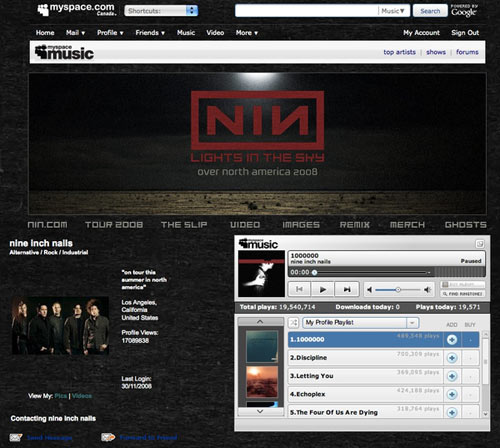
Task: Click the Send Message envelope icon
Action: [x=16, y=437]
